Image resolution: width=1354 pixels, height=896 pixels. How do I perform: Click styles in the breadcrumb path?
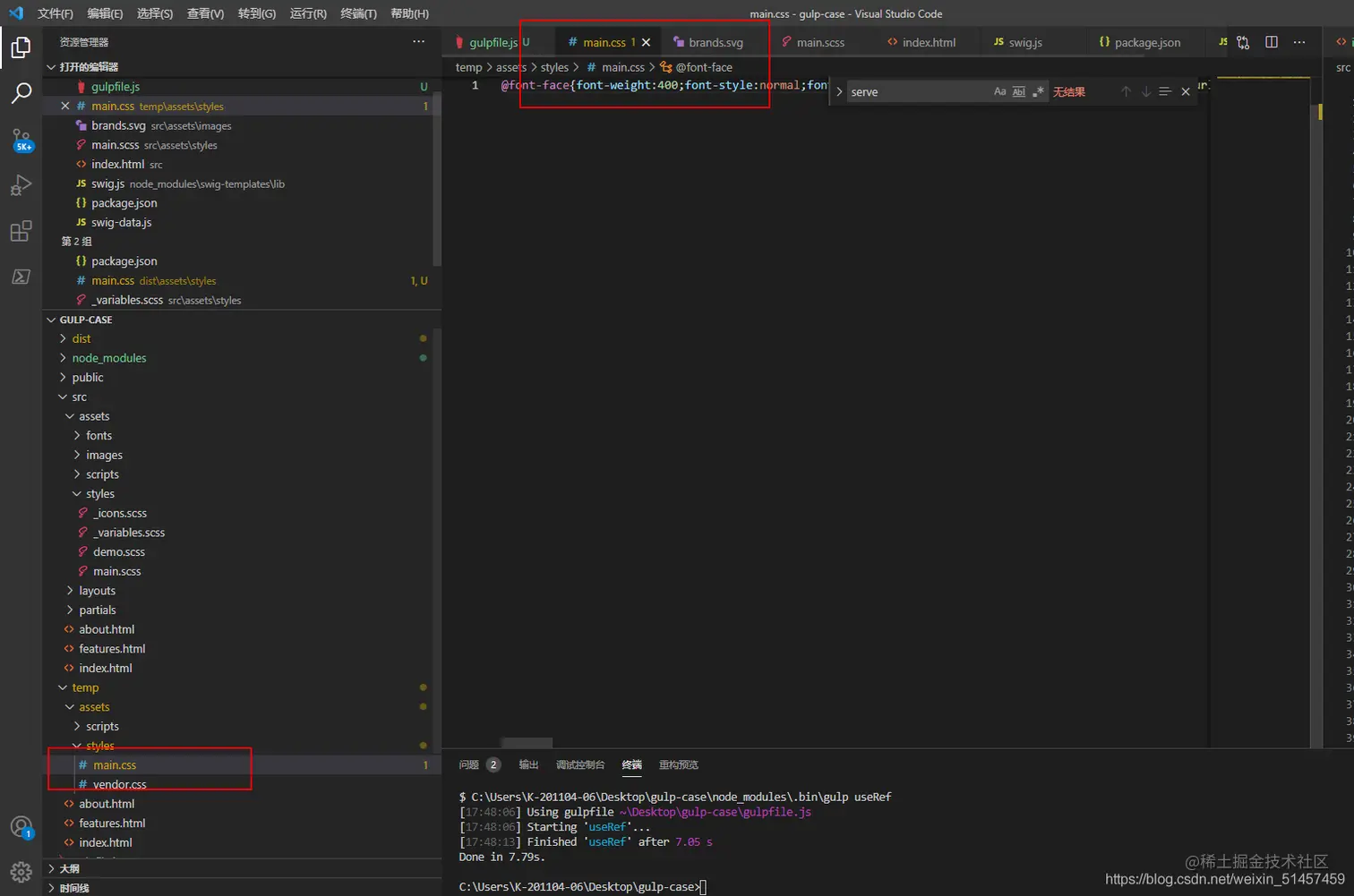click(554, 67)
